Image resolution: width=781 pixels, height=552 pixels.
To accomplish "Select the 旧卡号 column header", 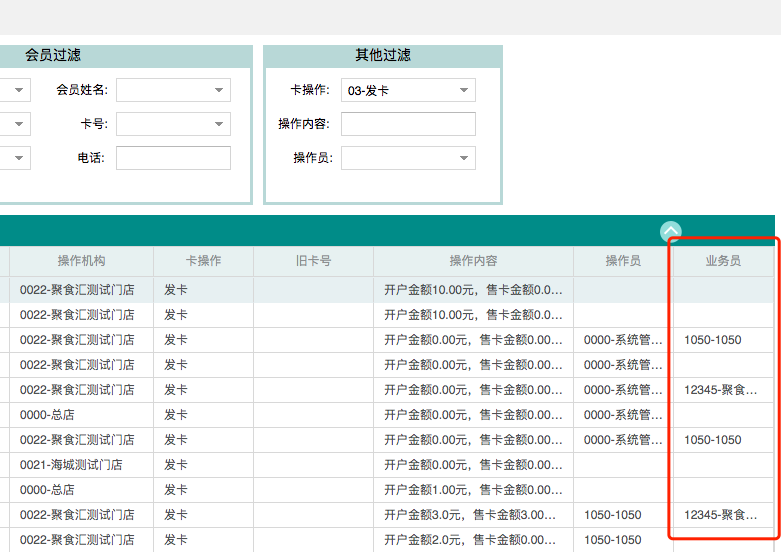I will (x=313, y=261).
